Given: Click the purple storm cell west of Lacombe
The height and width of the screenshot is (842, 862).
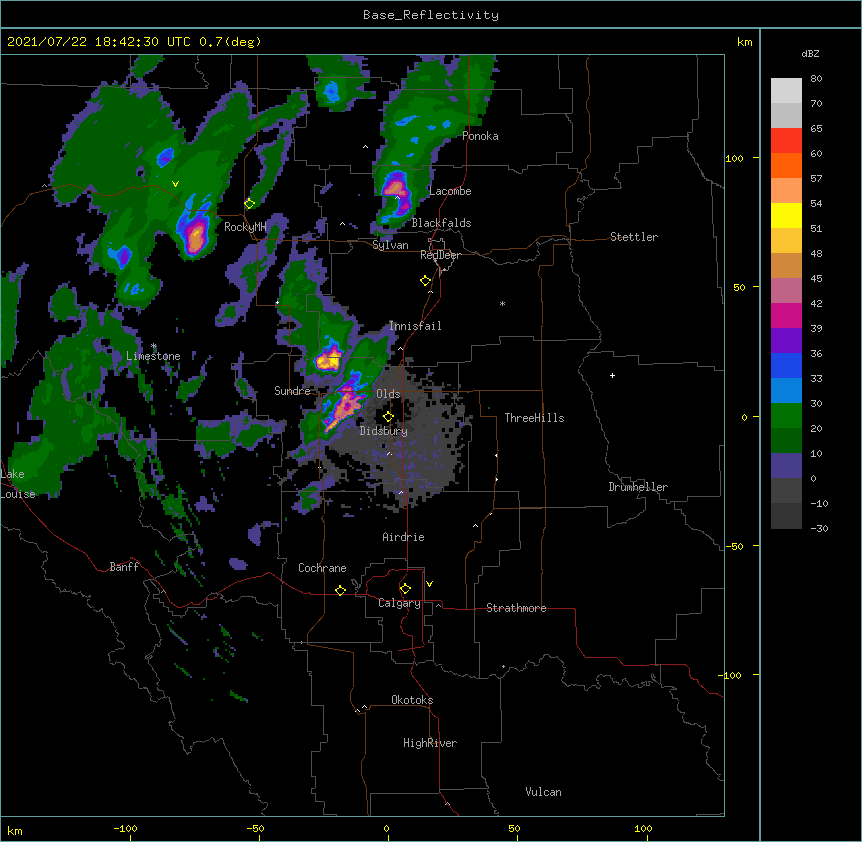Looking at the screenshot, I should pyautogui.click(x=397, y=193).
